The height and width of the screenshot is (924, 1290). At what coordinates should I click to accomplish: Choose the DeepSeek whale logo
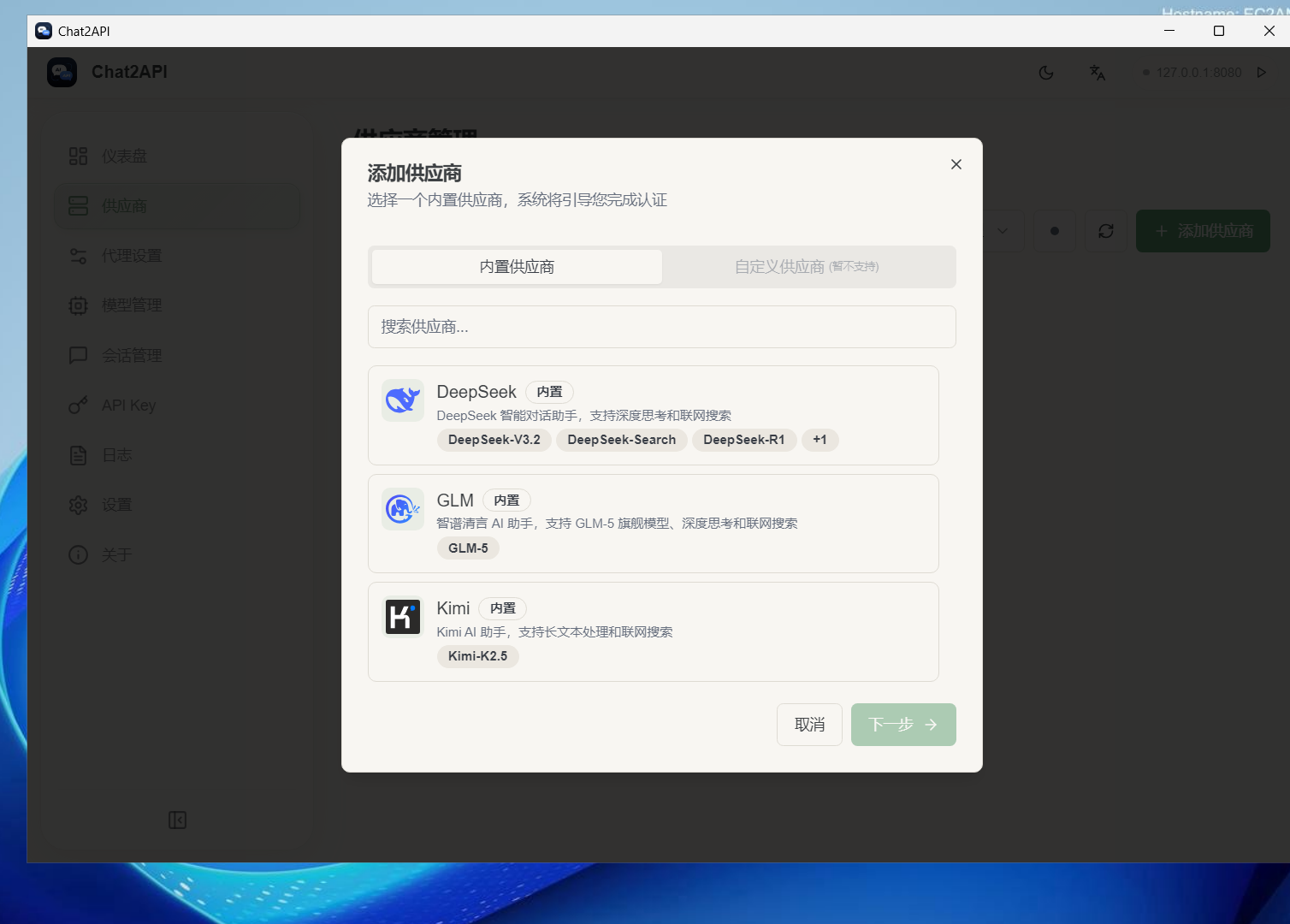pos(403,400)
